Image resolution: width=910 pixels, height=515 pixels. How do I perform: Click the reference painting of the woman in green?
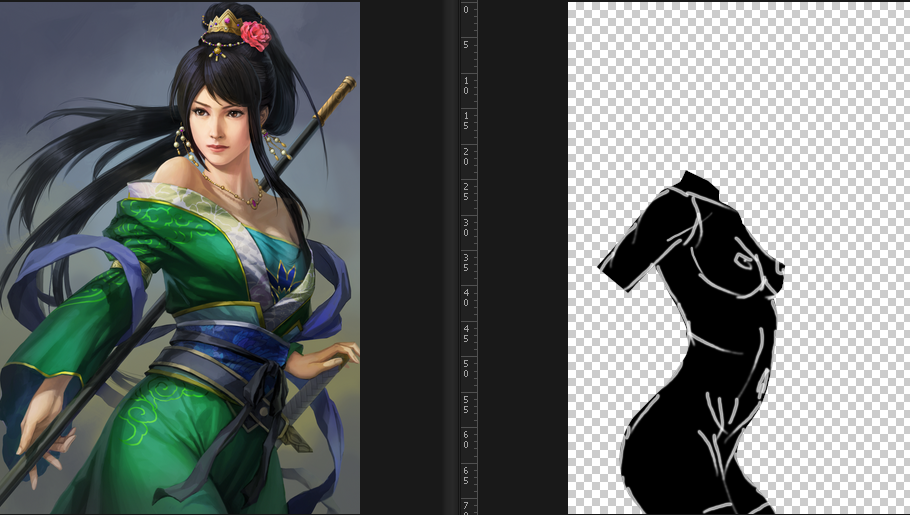coord(179,258)
